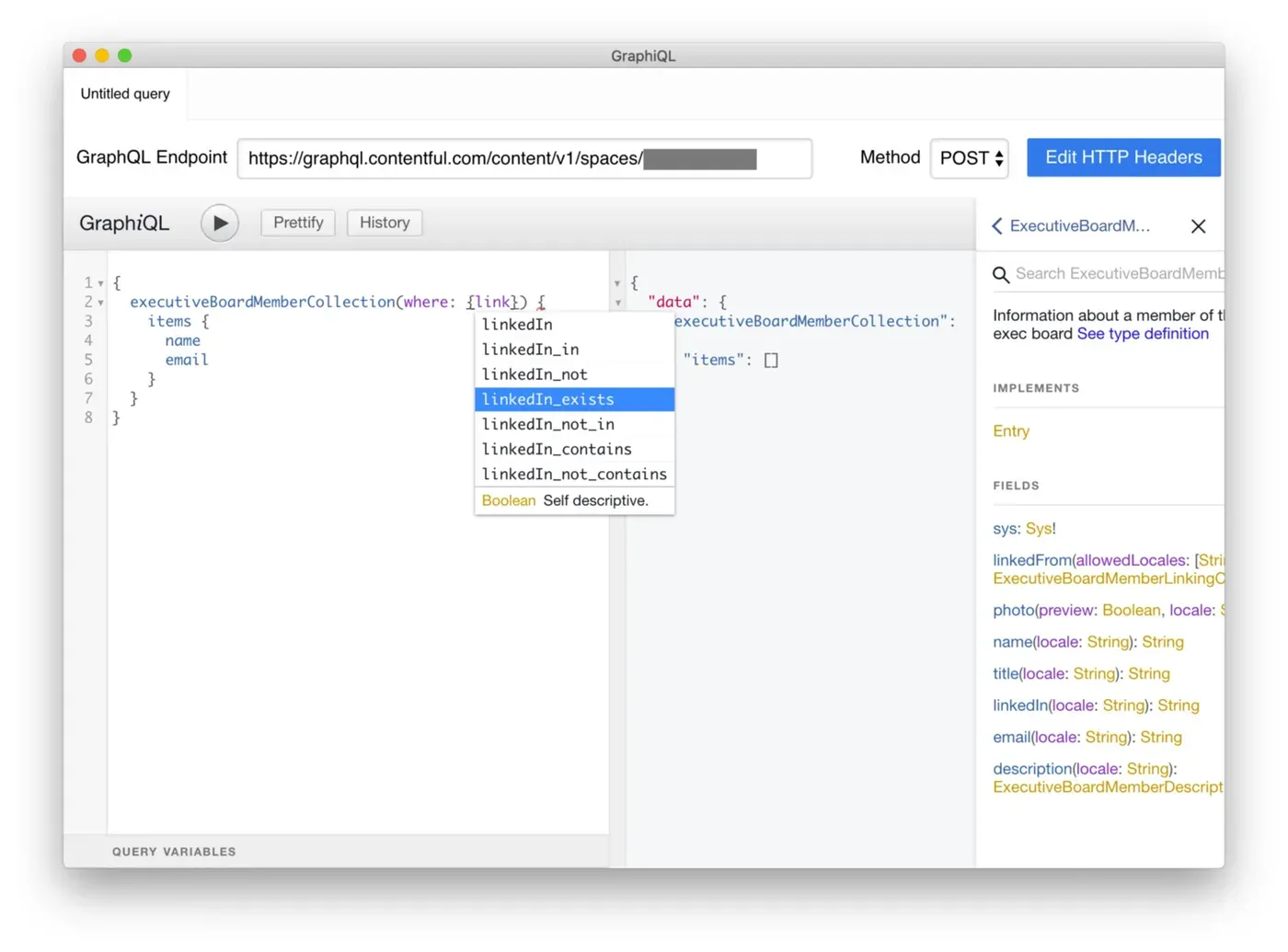Focus the GraphQL Endpoint URL field
This screenshot has height=952, width=1288.
(524, 158)
